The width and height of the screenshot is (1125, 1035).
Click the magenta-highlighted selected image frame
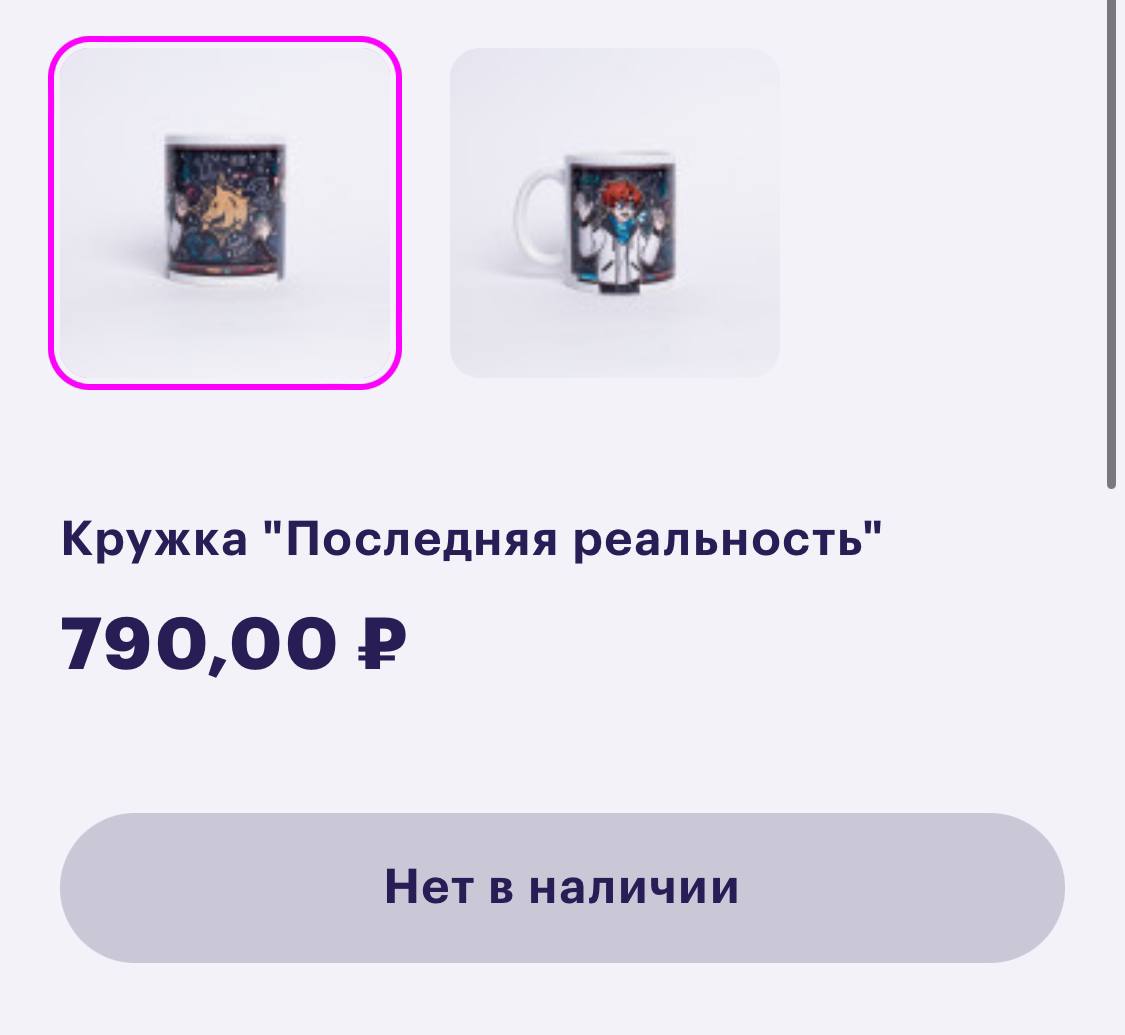(x=225, y=213)
